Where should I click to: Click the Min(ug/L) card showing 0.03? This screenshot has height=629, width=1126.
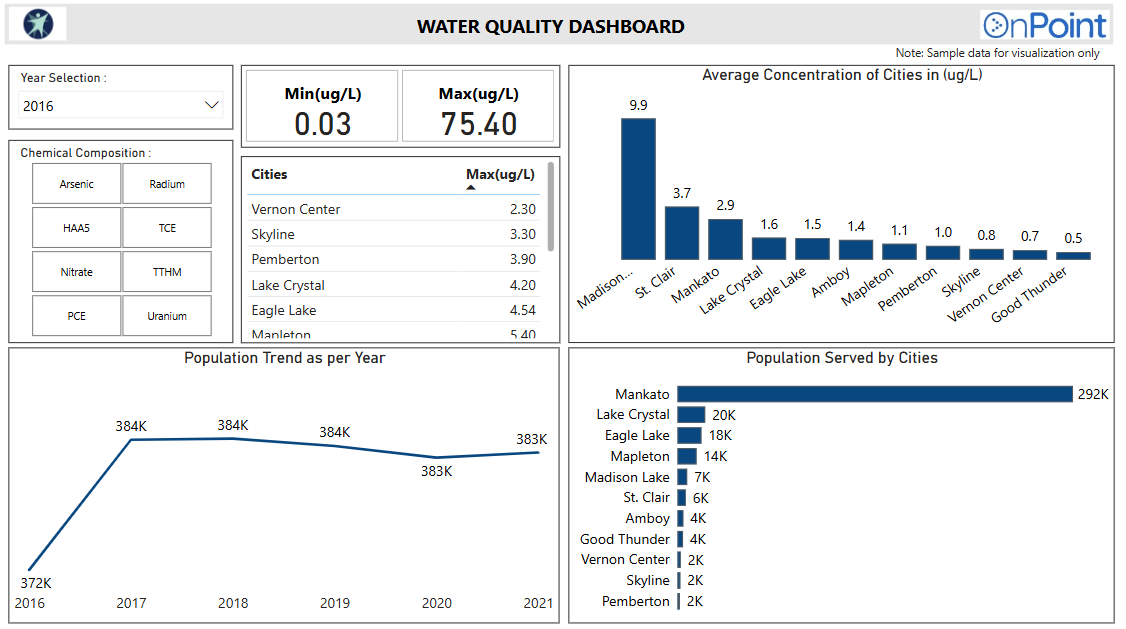[x=322, y=106]
